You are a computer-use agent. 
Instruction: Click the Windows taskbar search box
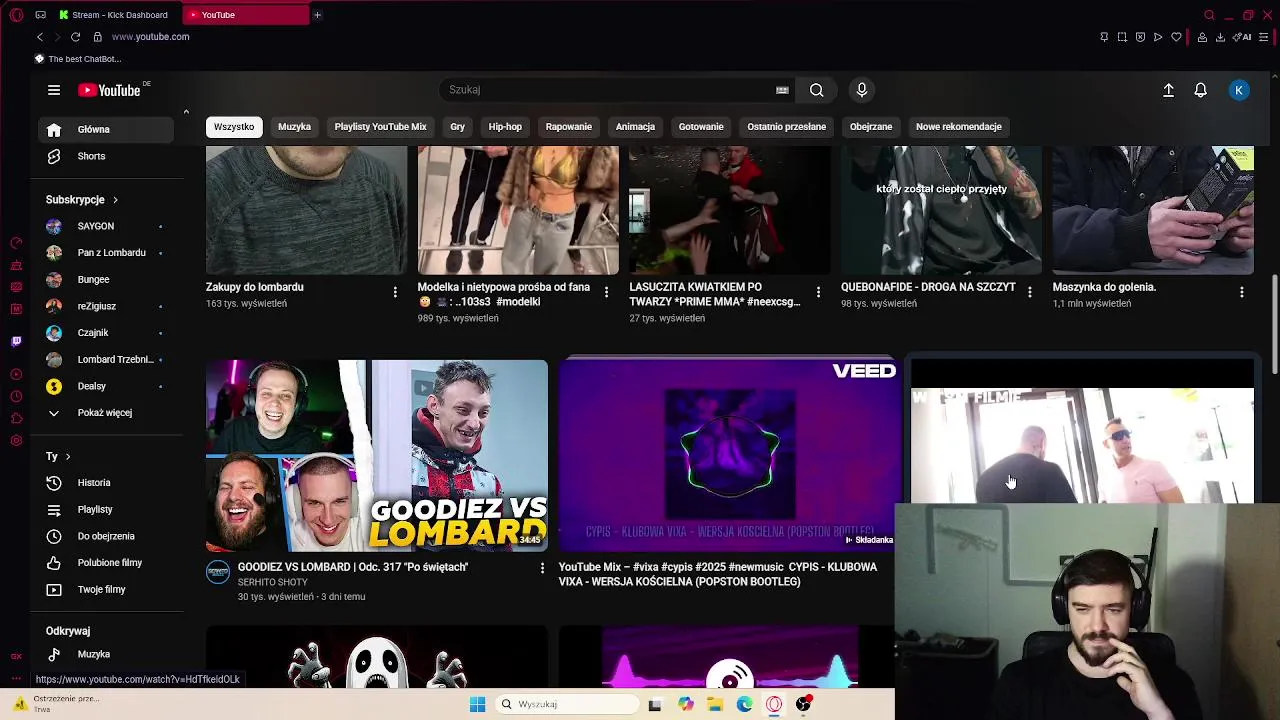(567, 704)
